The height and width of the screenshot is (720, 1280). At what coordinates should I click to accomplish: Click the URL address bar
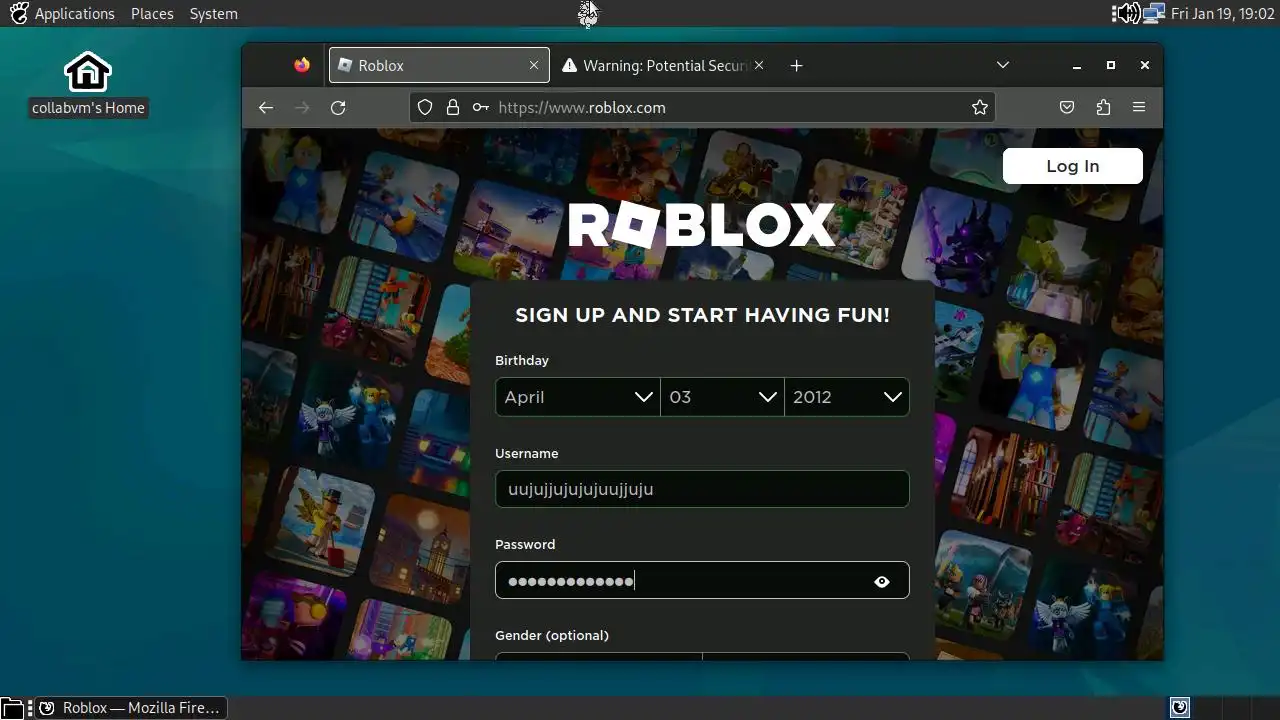click(702, 107)
